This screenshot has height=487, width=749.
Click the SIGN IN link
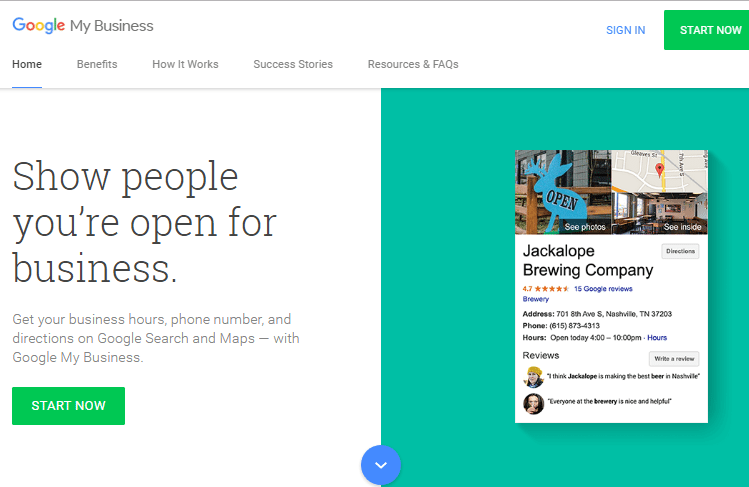coord(625,30)
